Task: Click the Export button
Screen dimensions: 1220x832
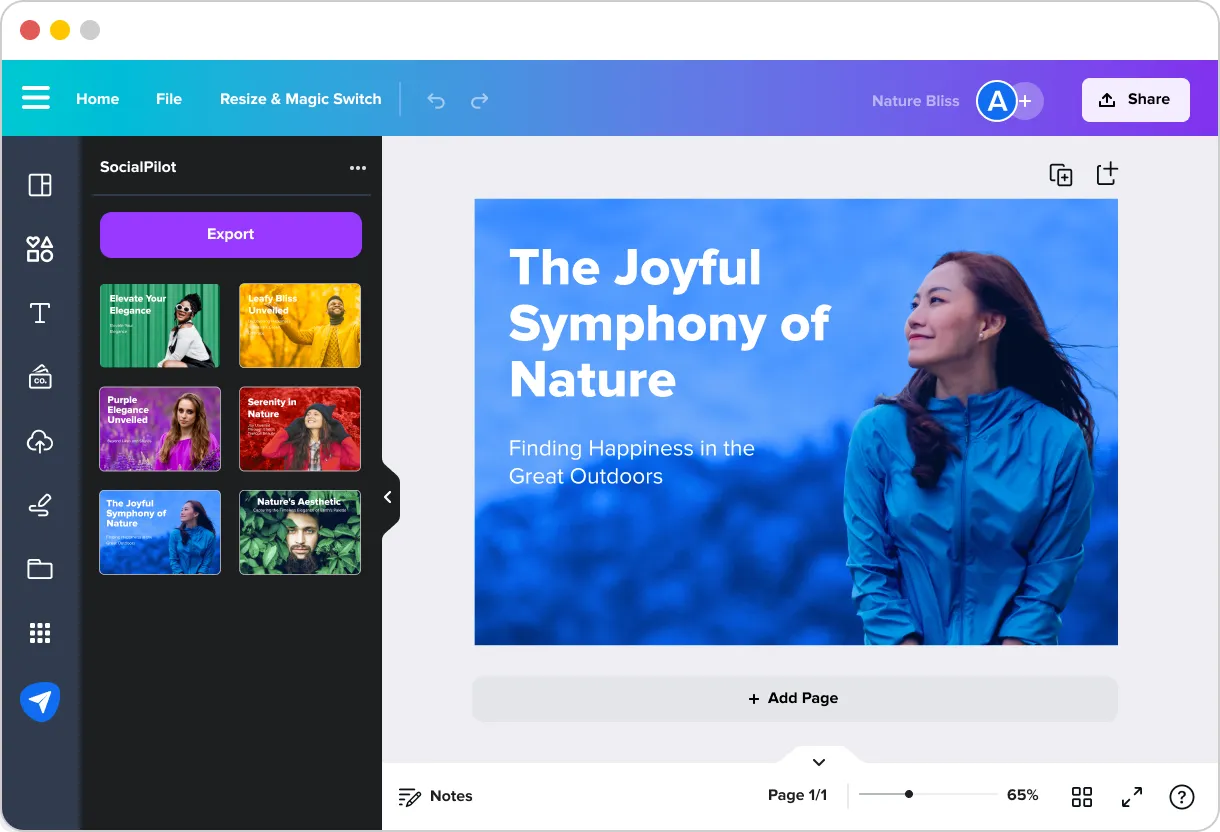Action: 230,234
